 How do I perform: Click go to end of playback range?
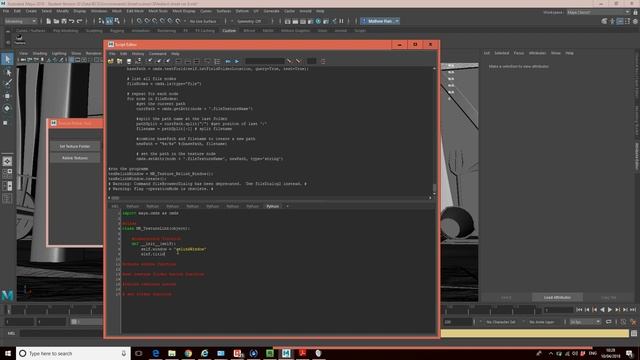[x=633, y=310]
